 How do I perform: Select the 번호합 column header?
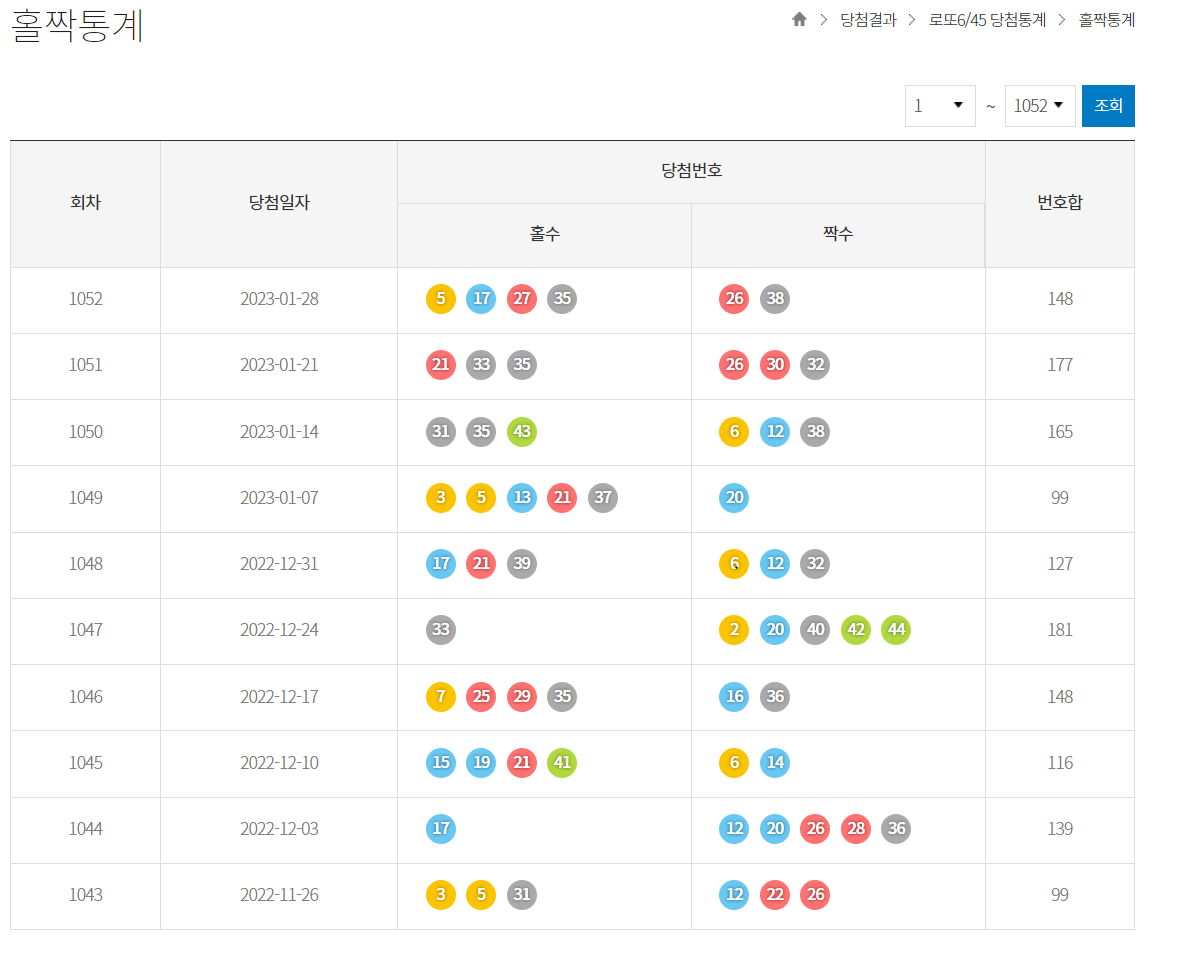pos(1059,203)
